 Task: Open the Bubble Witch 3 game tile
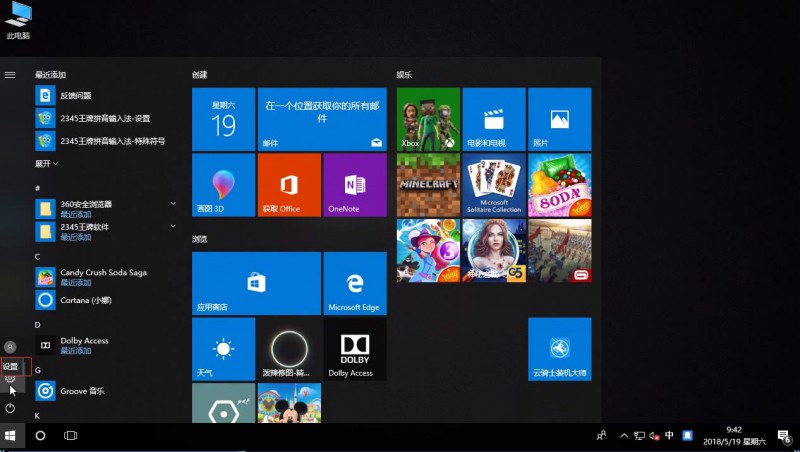click(x=429, y=250)
